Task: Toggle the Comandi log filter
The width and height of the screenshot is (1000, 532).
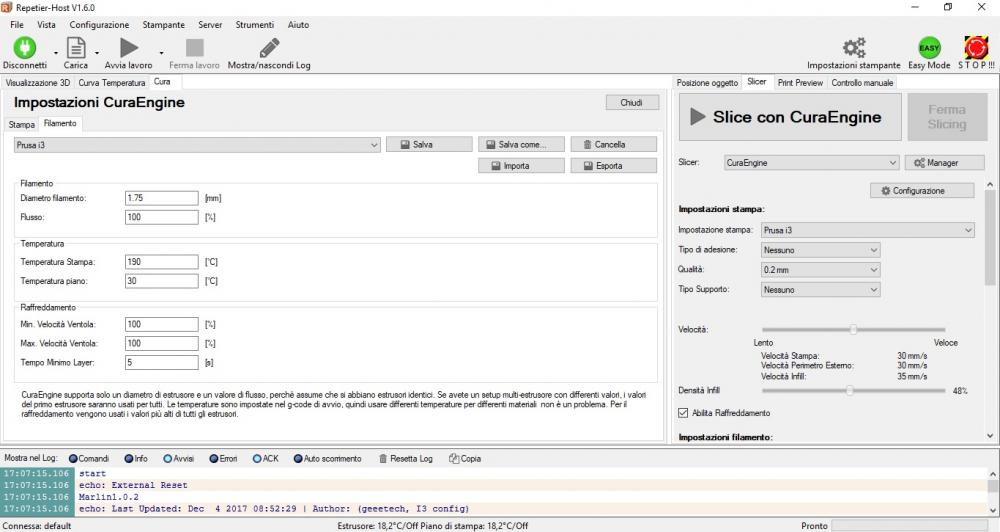Action: click(x=73, y=459)
